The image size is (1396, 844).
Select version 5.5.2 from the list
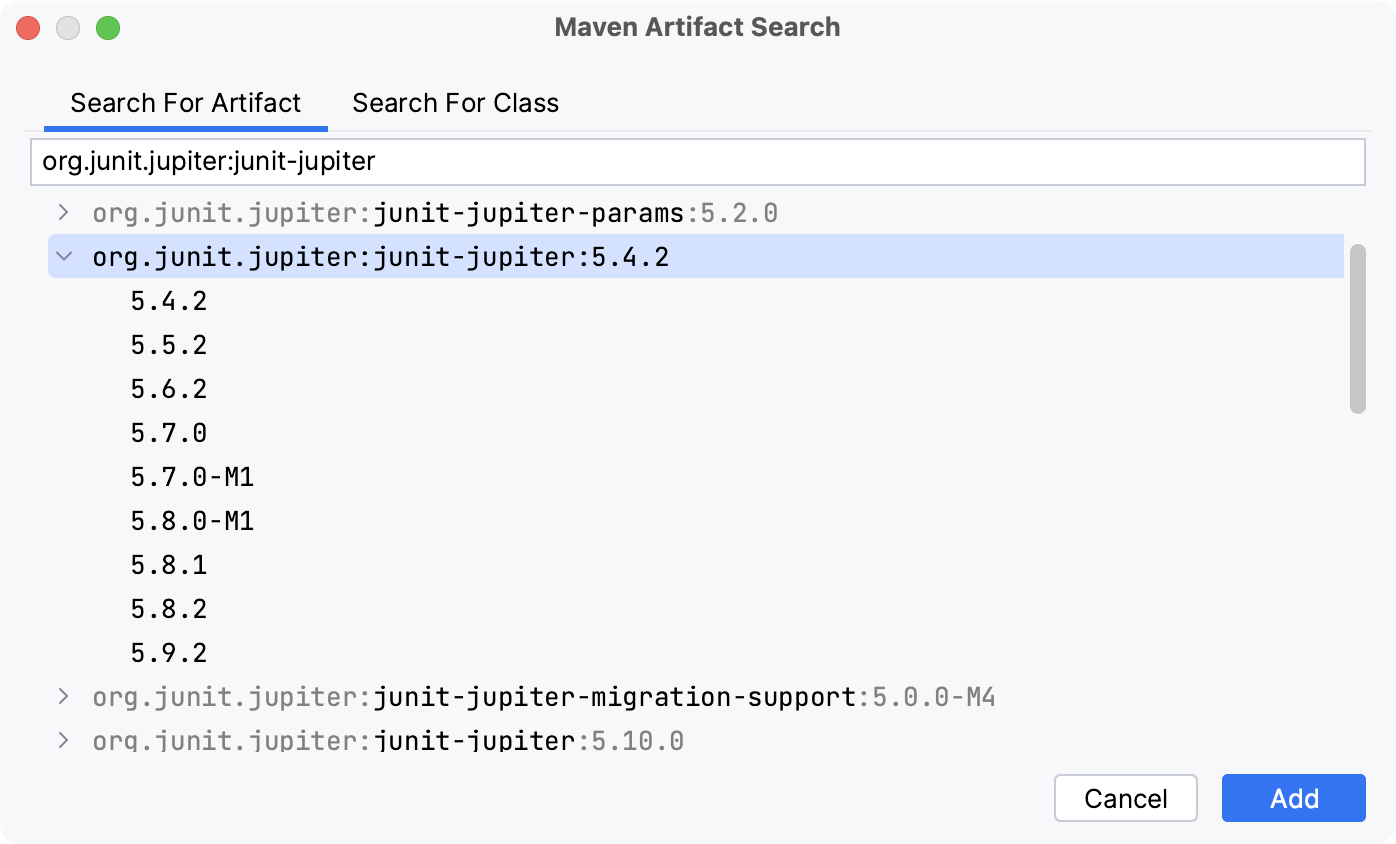click(x=168, y=344)
